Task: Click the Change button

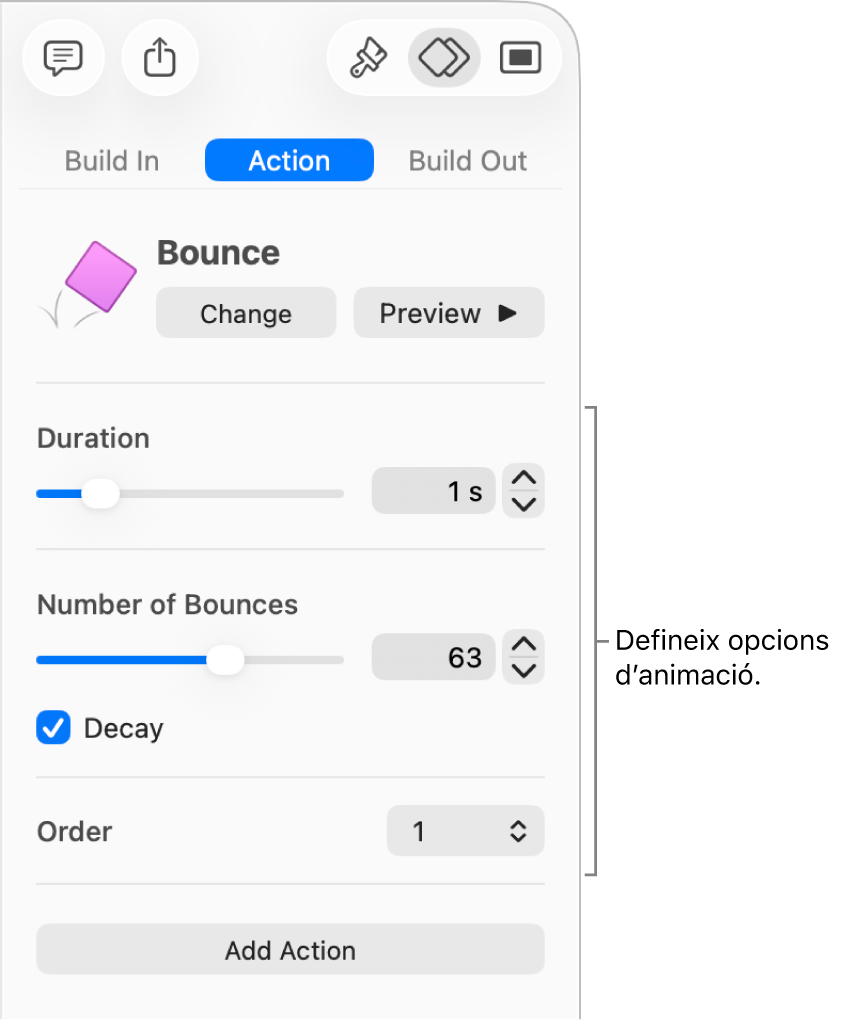Action: 246,313
